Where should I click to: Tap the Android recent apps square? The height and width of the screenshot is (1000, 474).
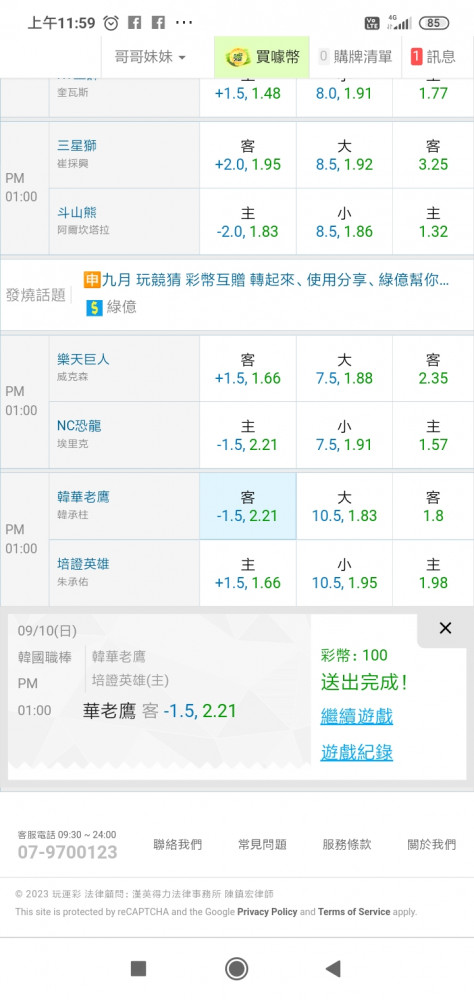pyautogui.click(x=138, y=969)
